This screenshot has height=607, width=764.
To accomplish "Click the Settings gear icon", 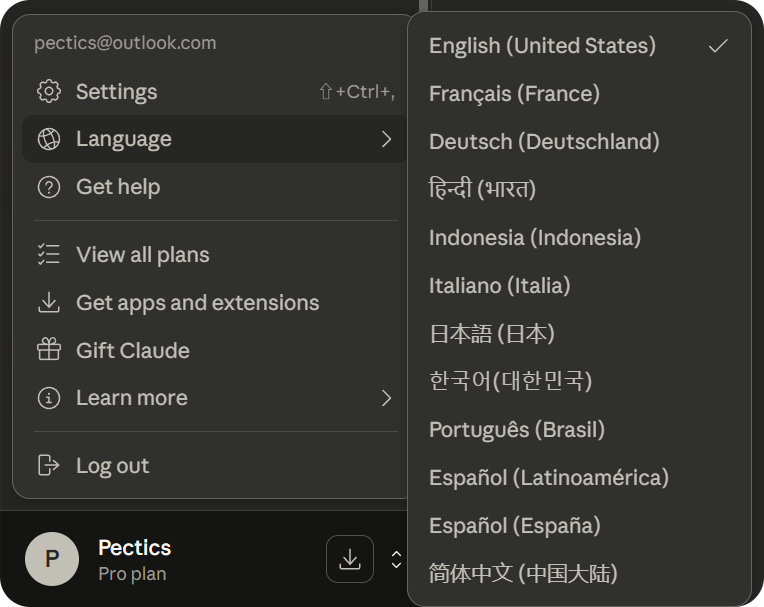I will pyautogui.click(x=48, y=91).
